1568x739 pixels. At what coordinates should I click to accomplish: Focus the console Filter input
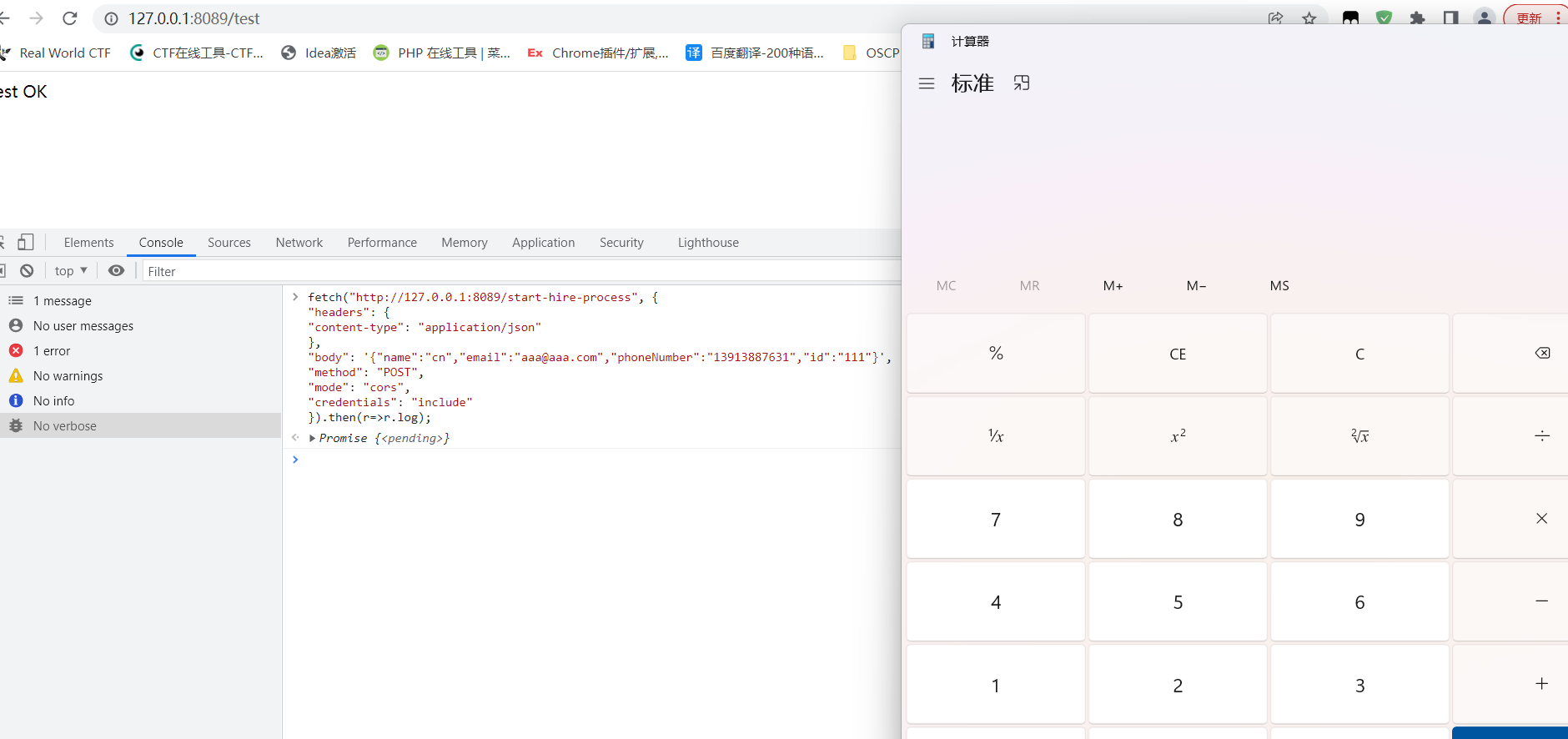click(522, 271)
